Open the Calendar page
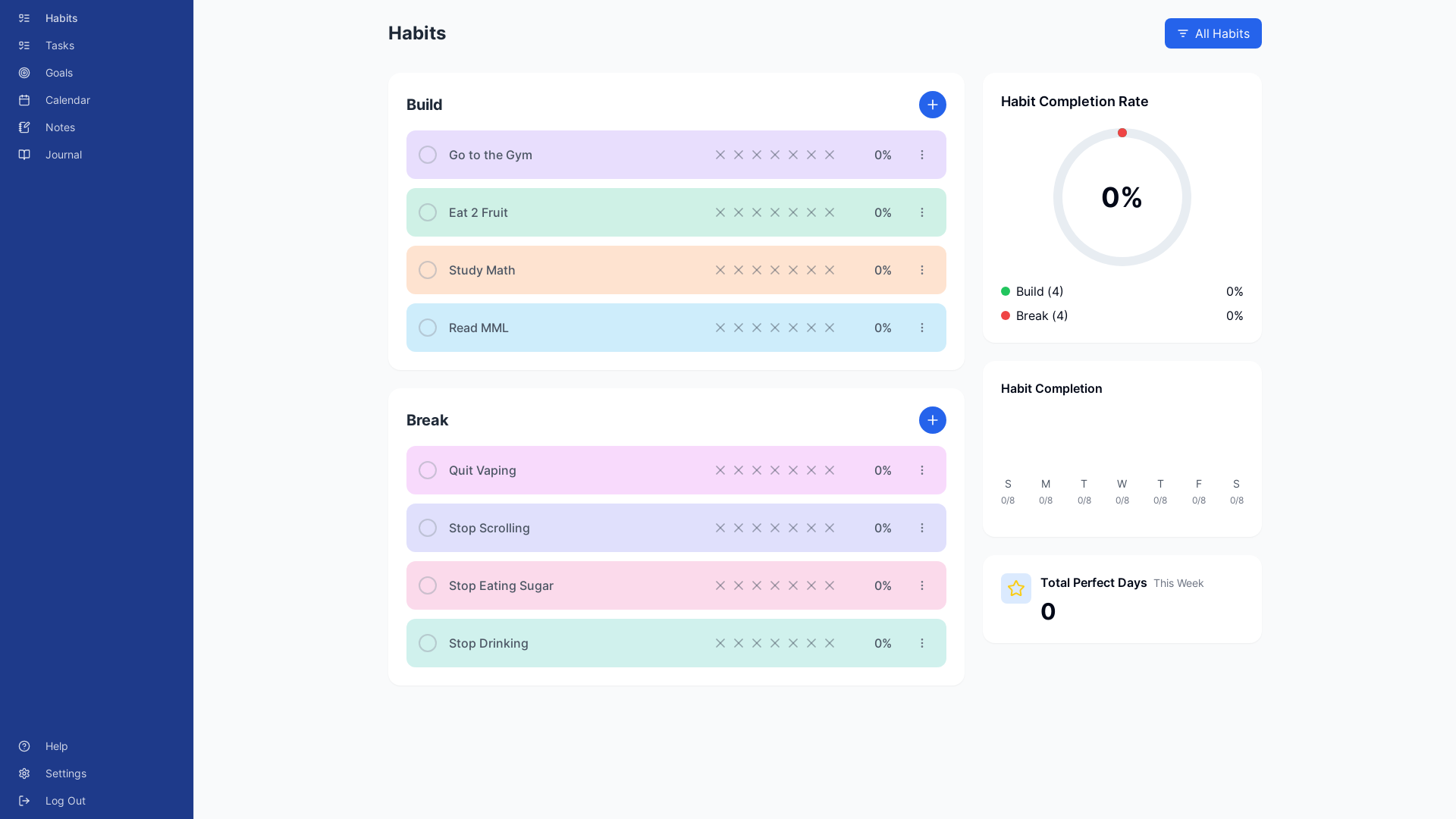This screenshot has width=1456, height=819. pos(67,100)
